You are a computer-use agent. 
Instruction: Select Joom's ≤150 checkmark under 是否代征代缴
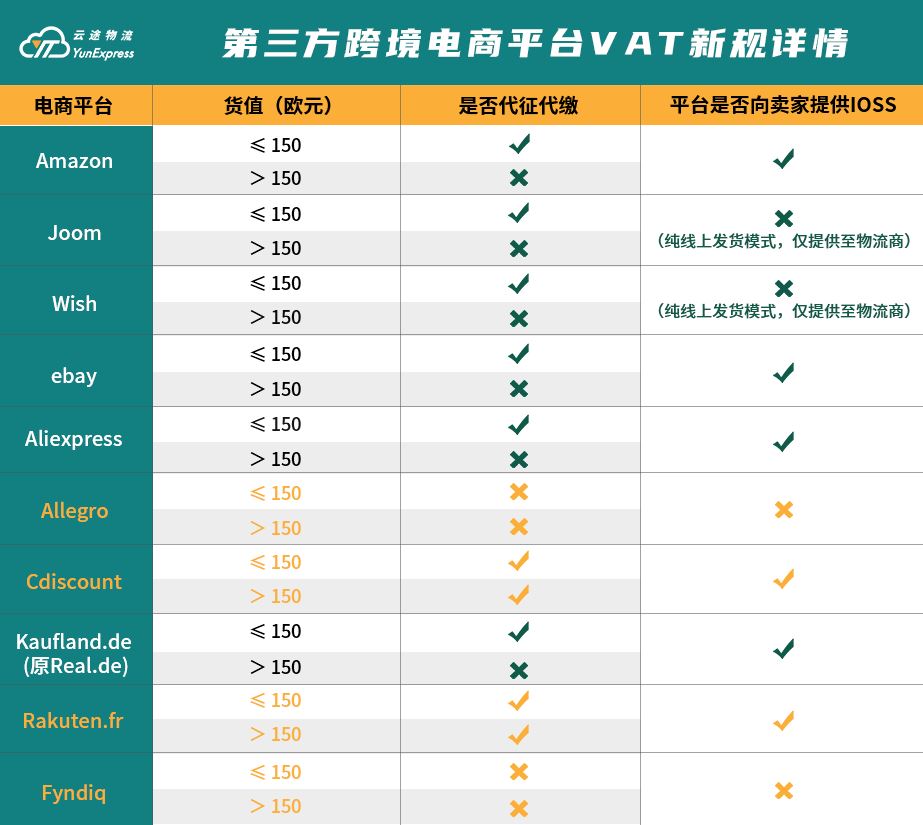point(519,212)
